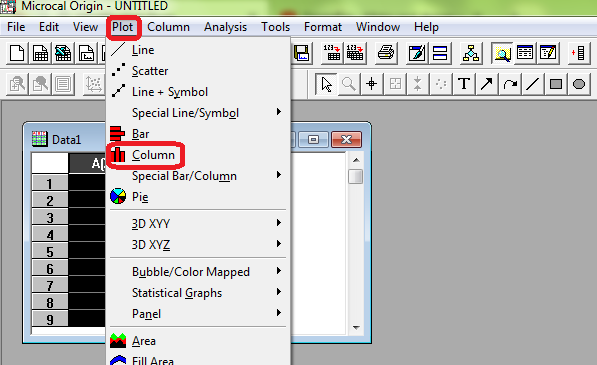
Task: Select the Pointer arrow tool
Action: 326,84
